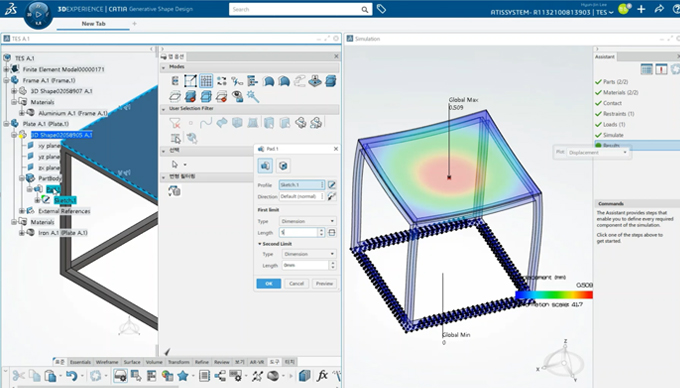Toggle the mirrored extent icon next to Length
The image size is (680, 388).
(x=332, y=233)
